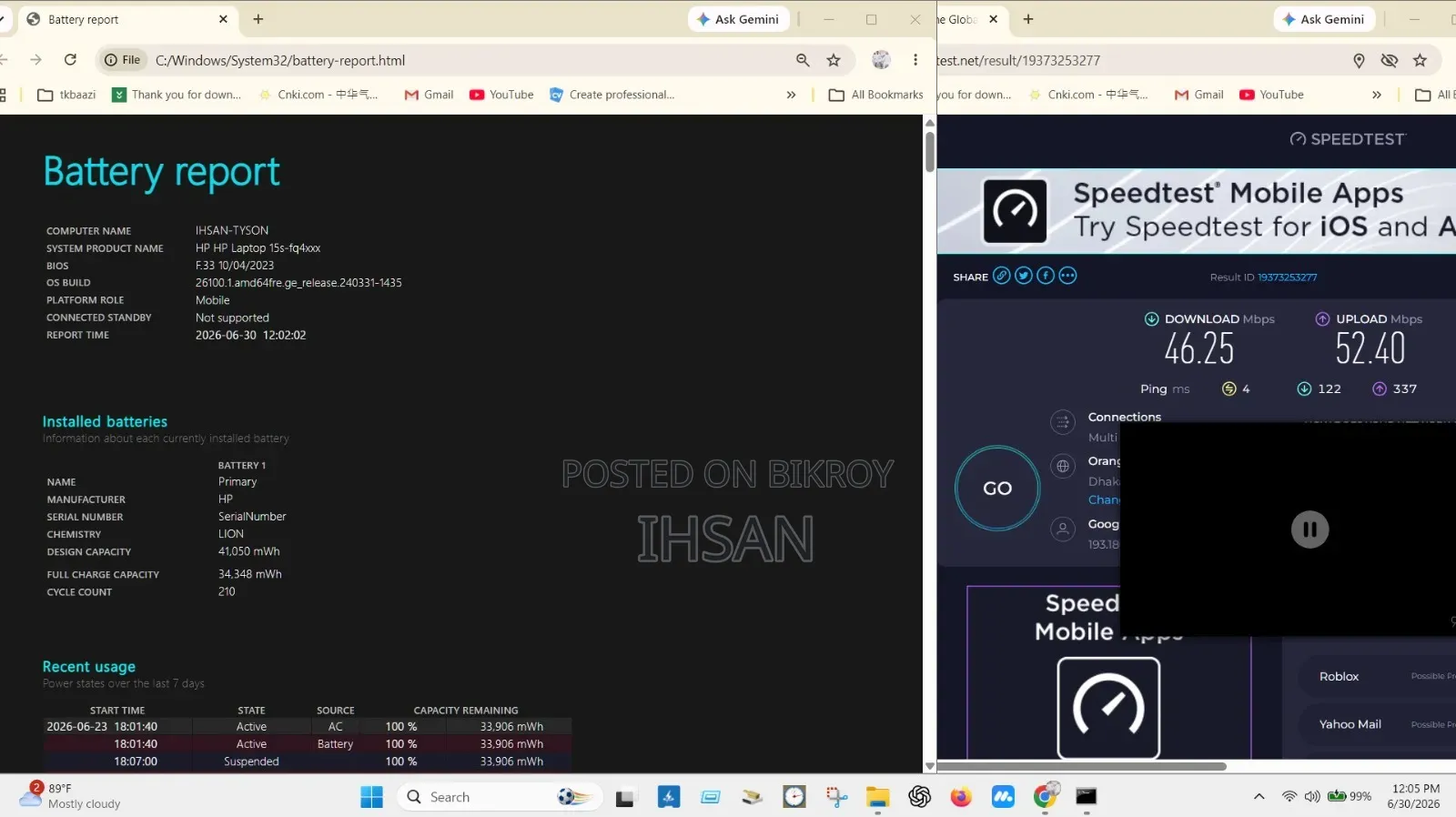Close the Battery report tab
Screen dimensions: 1456x817
point(224,19)
